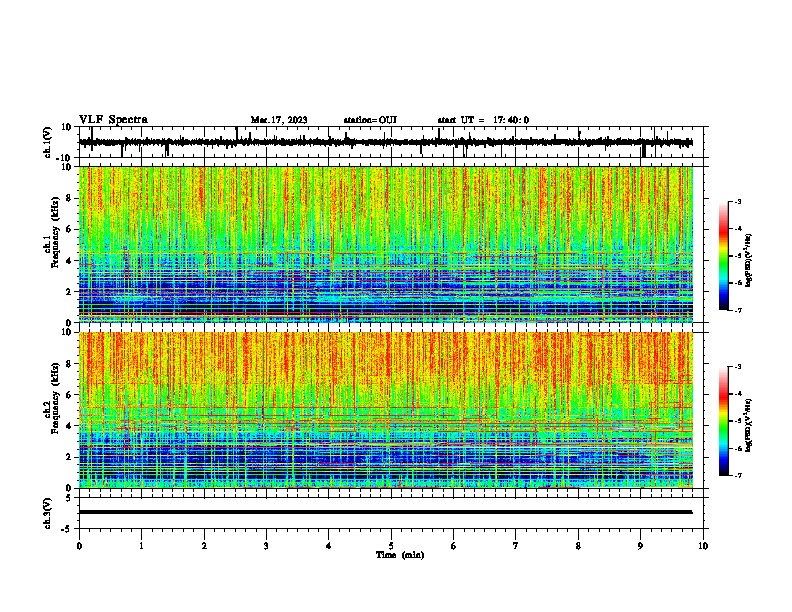Click time axis tick label '4'
The image size is (792, 612).
tap(329, 546)
